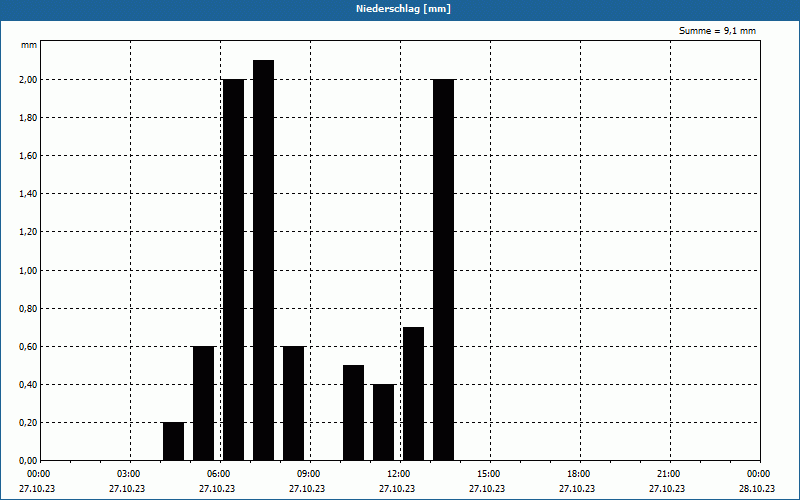Select the 0,00 y-axis value label
The width and height of the screenshot is (800, 500).
28,461
